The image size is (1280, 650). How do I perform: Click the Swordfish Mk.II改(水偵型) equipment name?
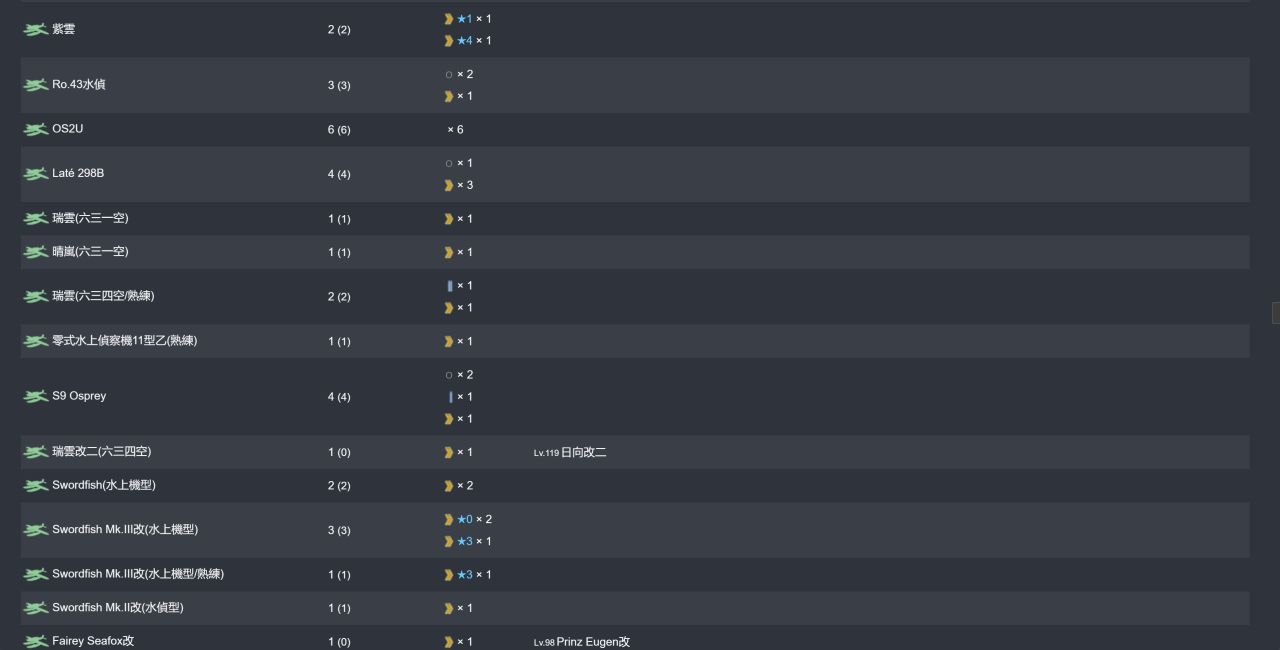point(118,608)
